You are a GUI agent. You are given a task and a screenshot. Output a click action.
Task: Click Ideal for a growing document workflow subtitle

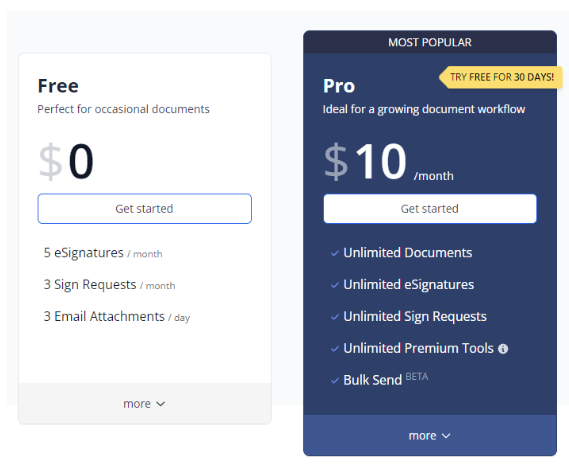coord(424,109)
